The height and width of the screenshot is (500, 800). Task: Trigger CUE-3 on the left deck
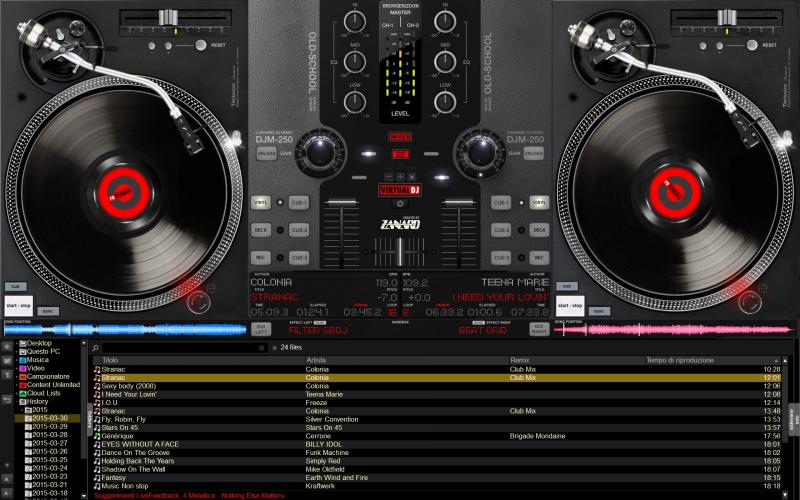coord(299,258)
